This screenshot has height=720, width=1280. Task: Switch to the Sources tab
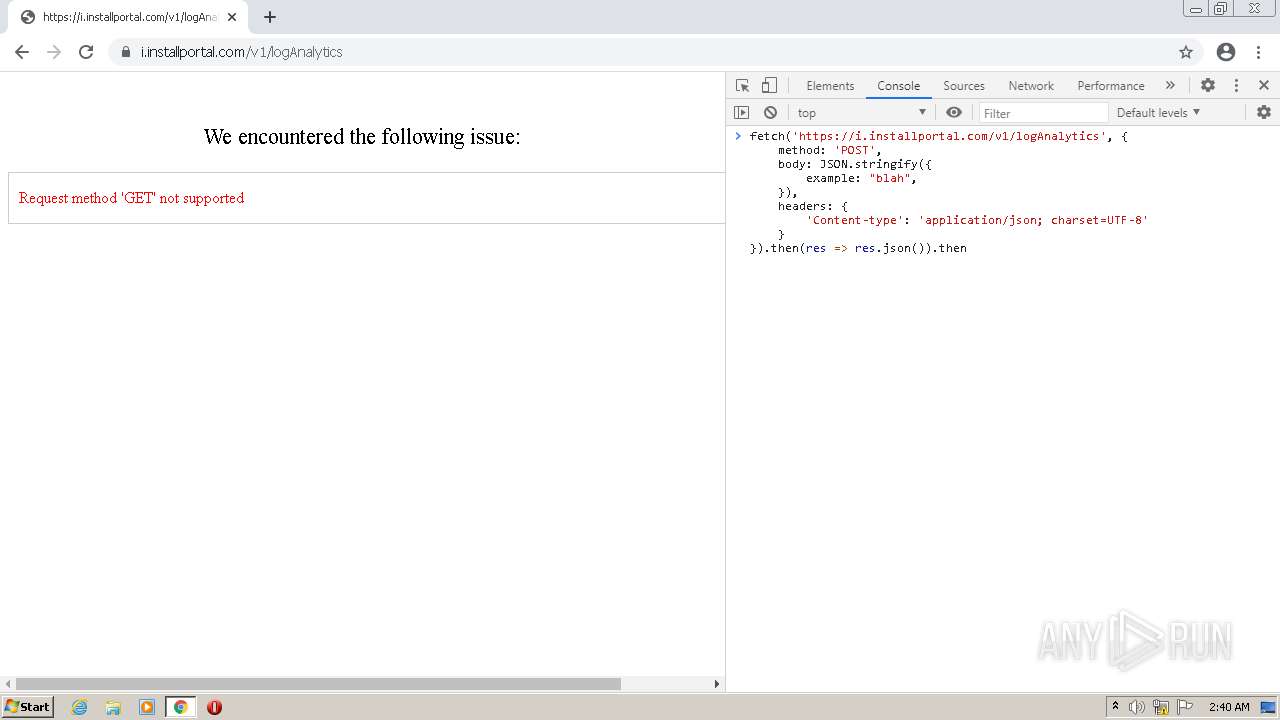click(x=964, y=86)
